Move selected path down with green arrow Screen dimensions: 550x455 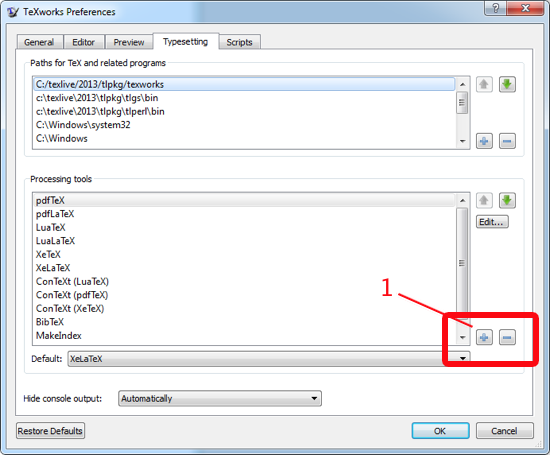coord(507,85)
